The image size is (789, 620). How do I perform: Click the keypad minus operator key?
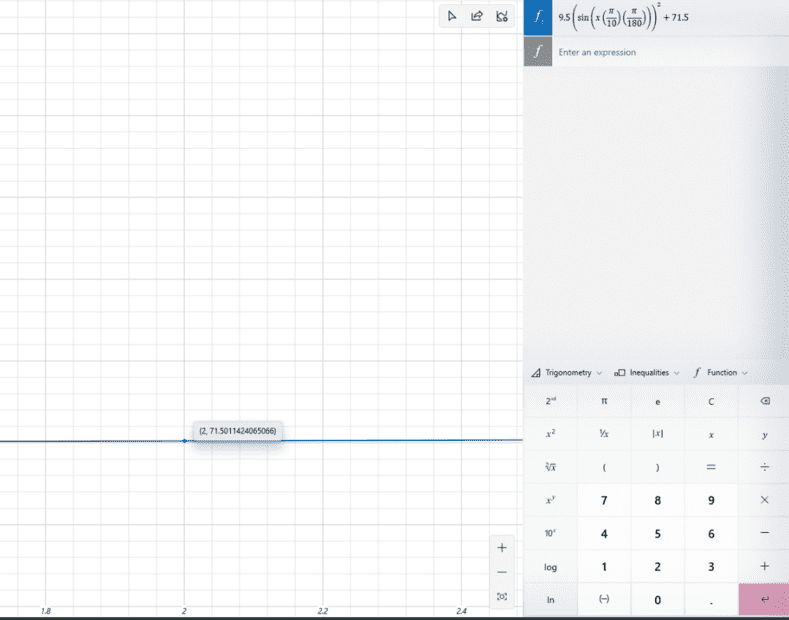tap(764, 533)
